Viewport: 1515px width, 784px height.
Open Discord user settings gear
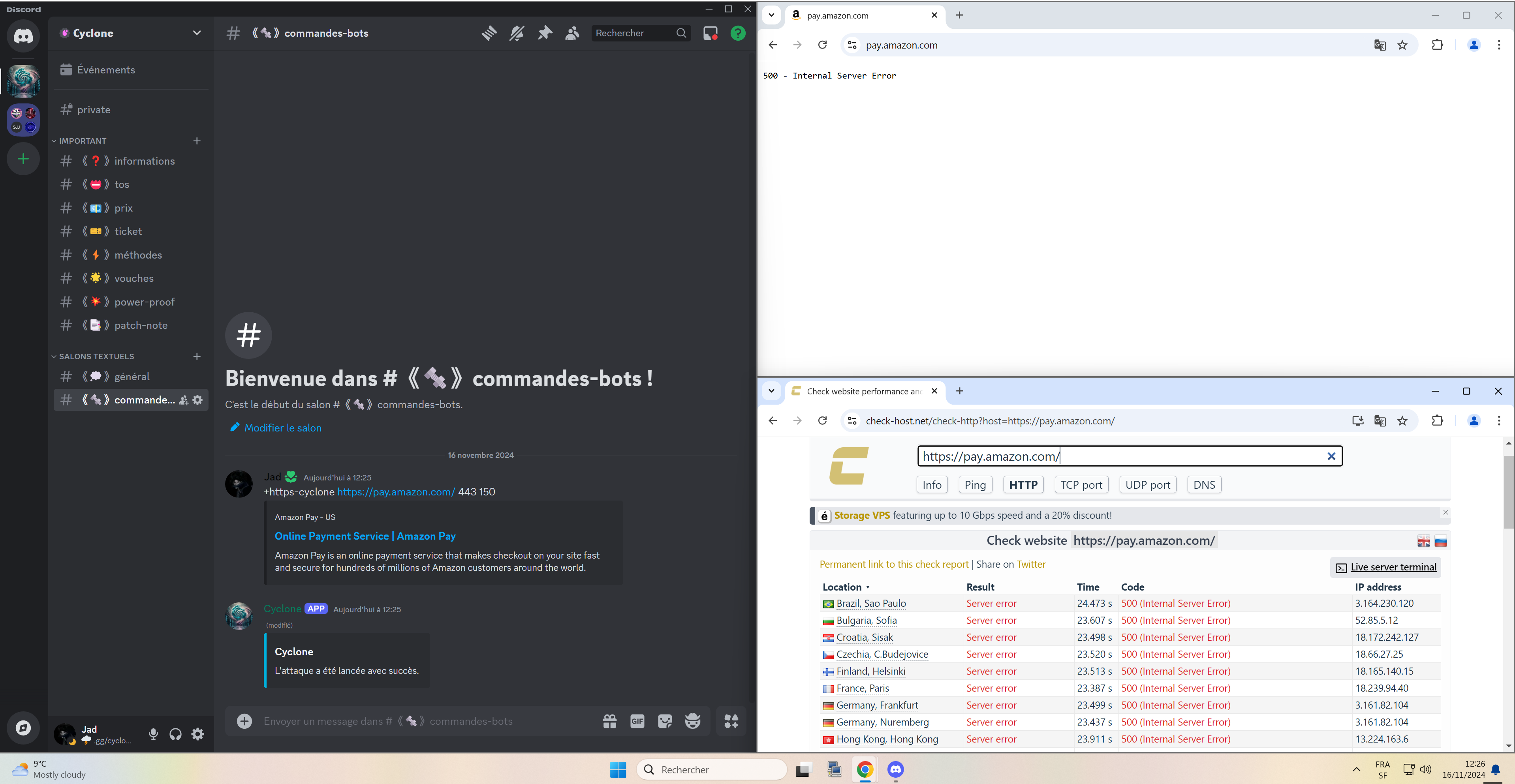click(198, 734)
